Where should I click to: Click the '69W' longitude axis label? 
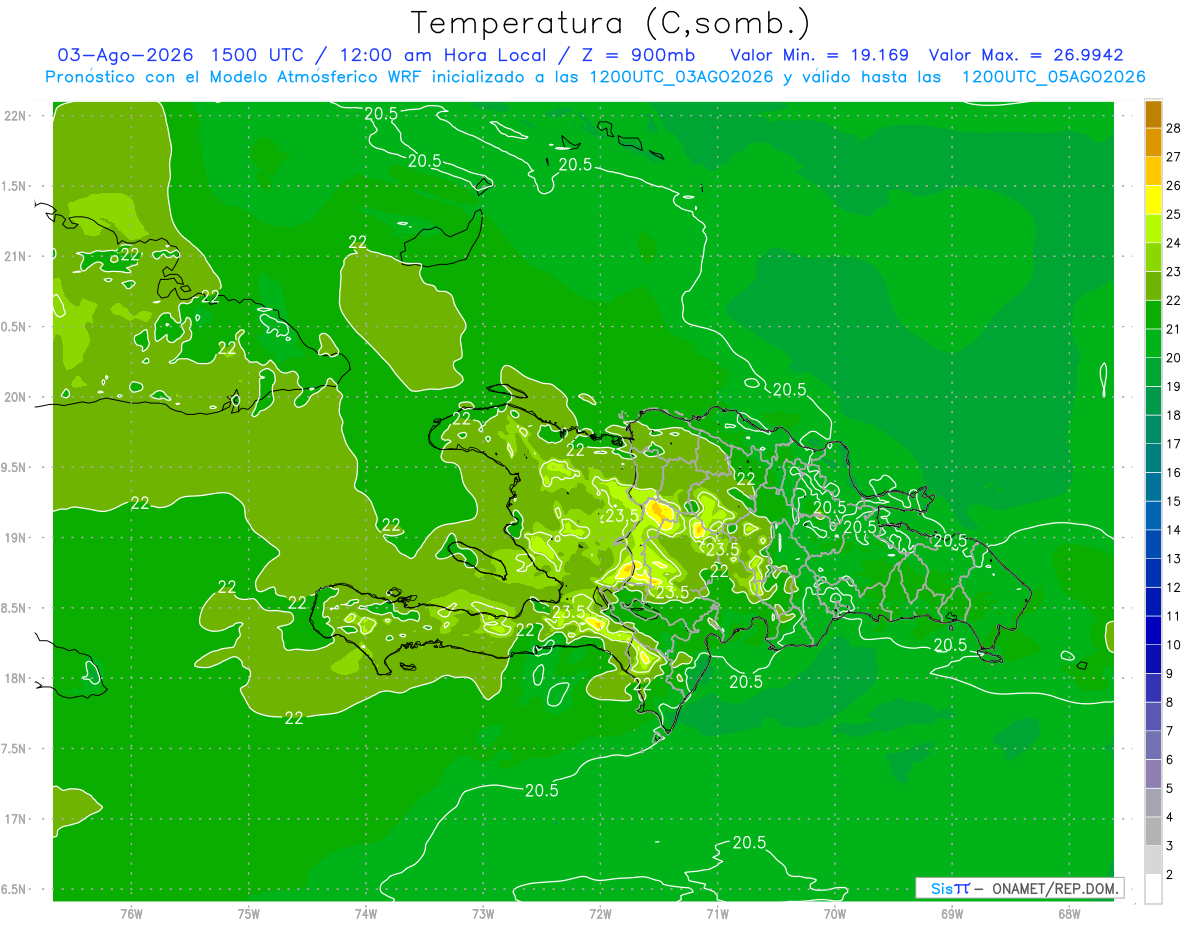click(952, 913)
